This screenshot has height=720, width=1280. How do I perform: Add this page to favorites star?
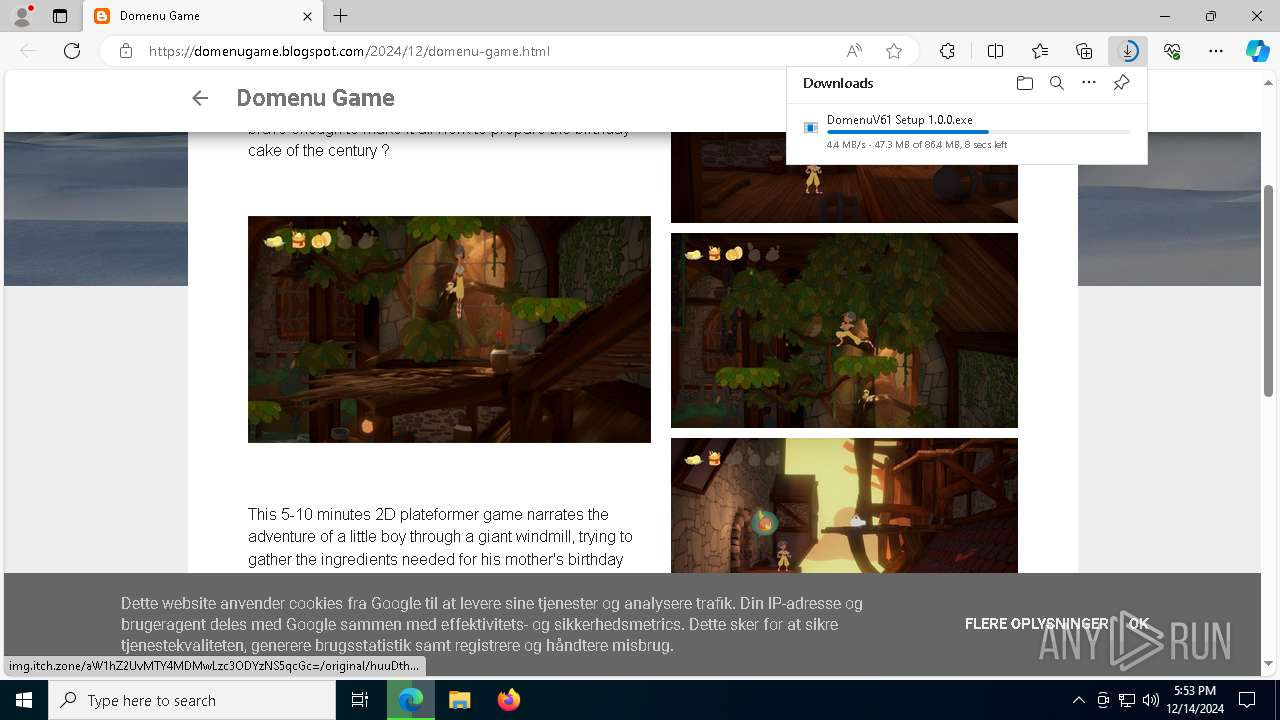click(894, 51)
